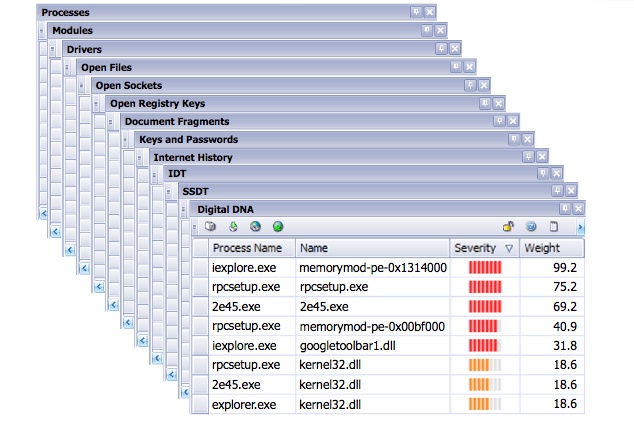
Task: Select the memorymod-pe-0x1314000 entry
Action: 372,268
